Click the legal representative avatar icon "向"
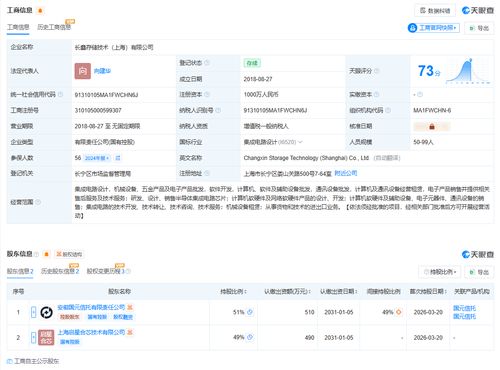Viewport: 500px width, 370px height. pos(82,71)
